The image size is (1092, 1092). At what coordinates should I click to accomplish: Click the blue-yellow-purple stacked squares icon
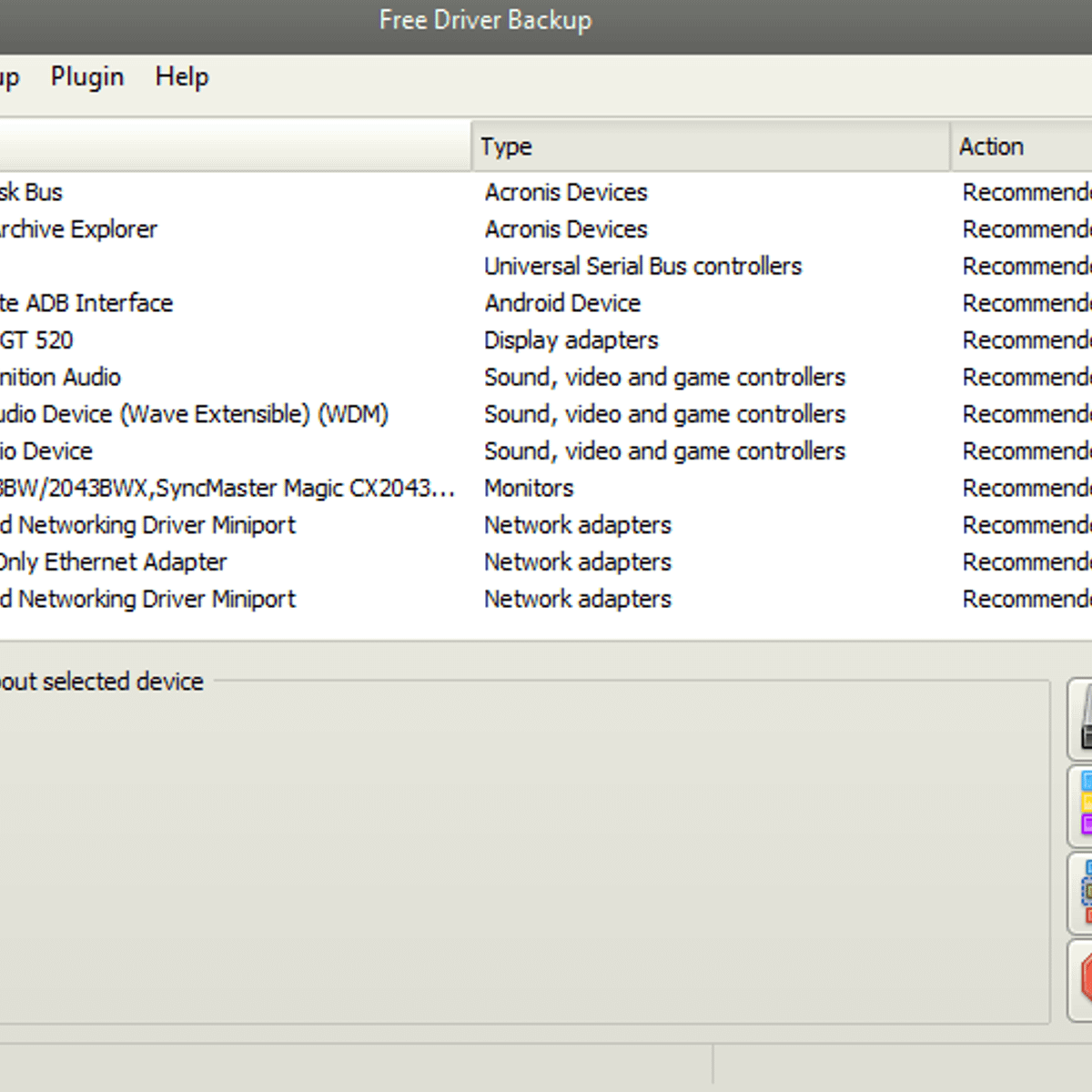coord(1083,804)
